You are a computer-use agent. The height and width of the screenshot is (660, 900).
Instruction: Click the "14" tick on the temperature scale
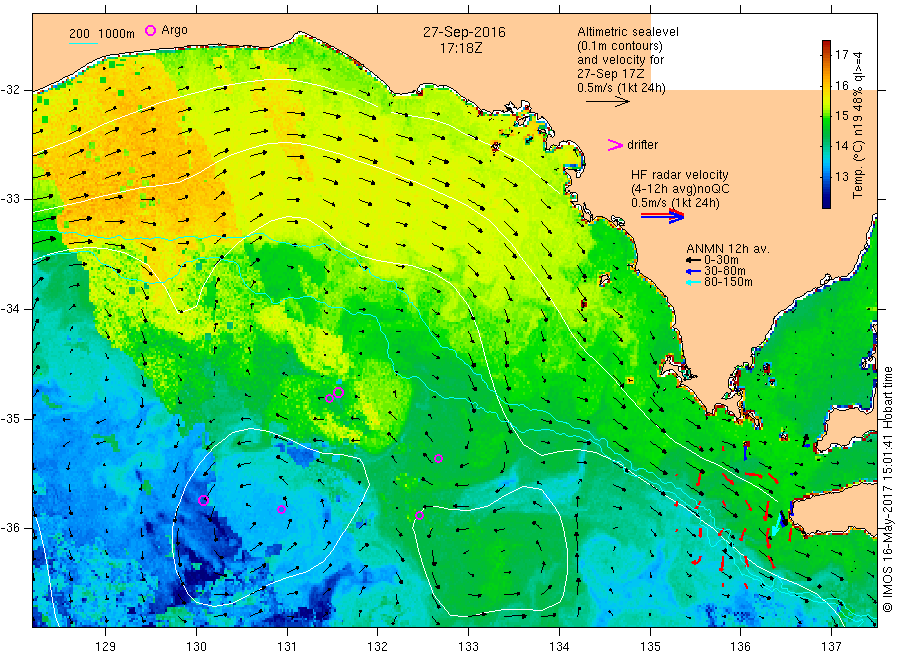pos(841,146)
